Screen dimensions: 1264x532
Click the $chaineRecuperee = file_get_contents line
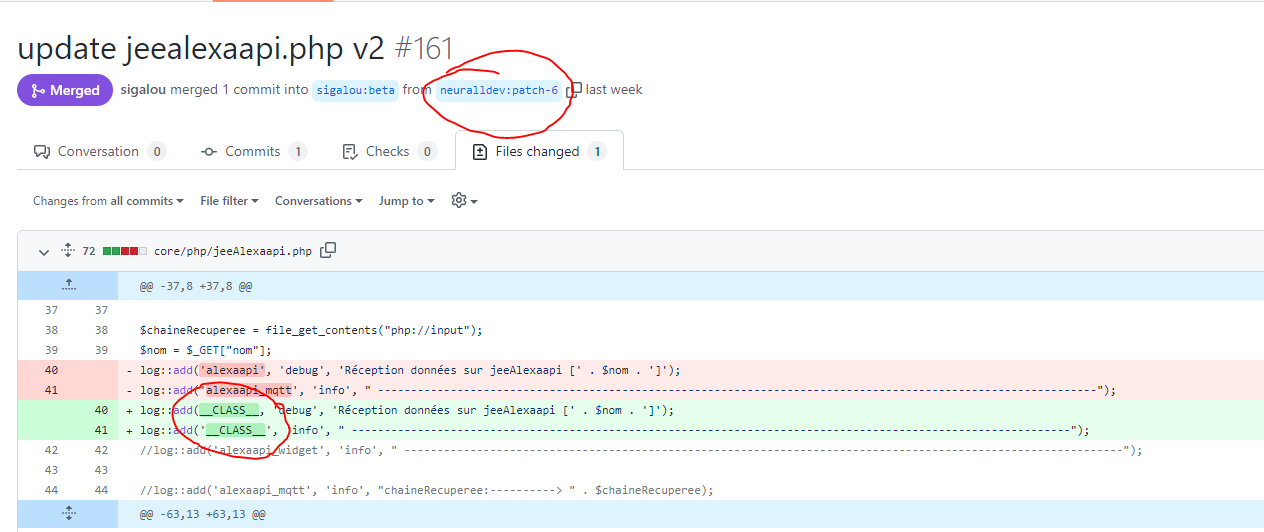click(312, 330)
